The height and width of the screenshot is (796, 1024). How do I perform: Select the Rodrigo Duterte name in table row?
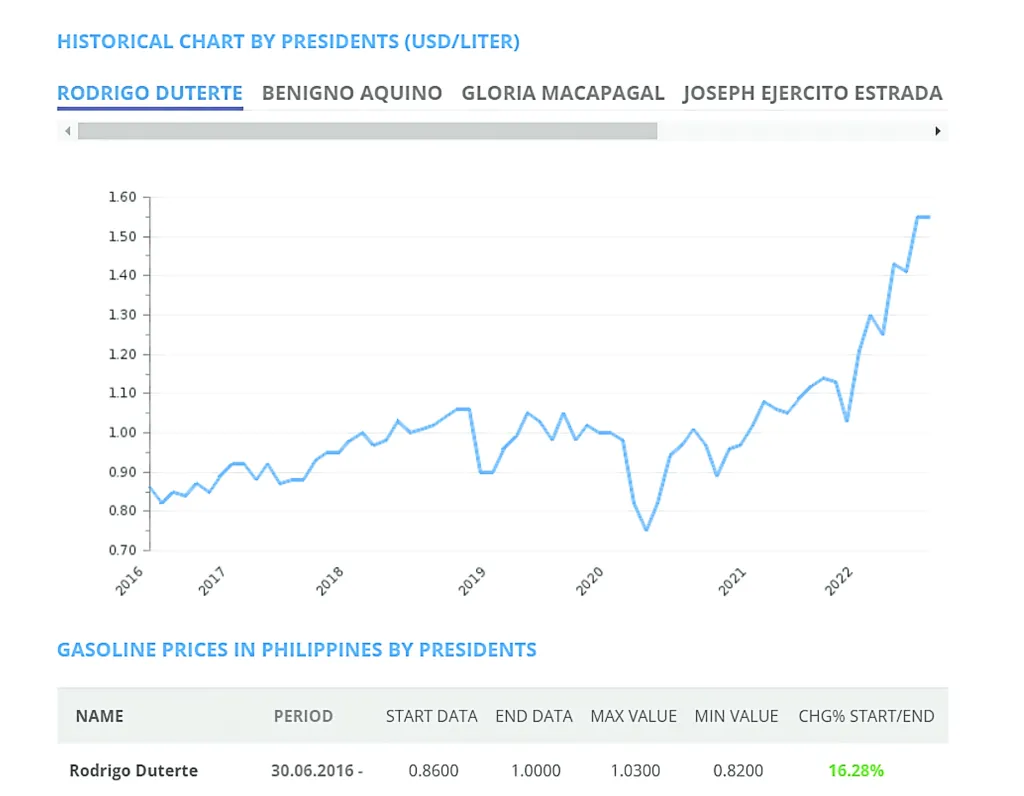[x=133, y=771]
